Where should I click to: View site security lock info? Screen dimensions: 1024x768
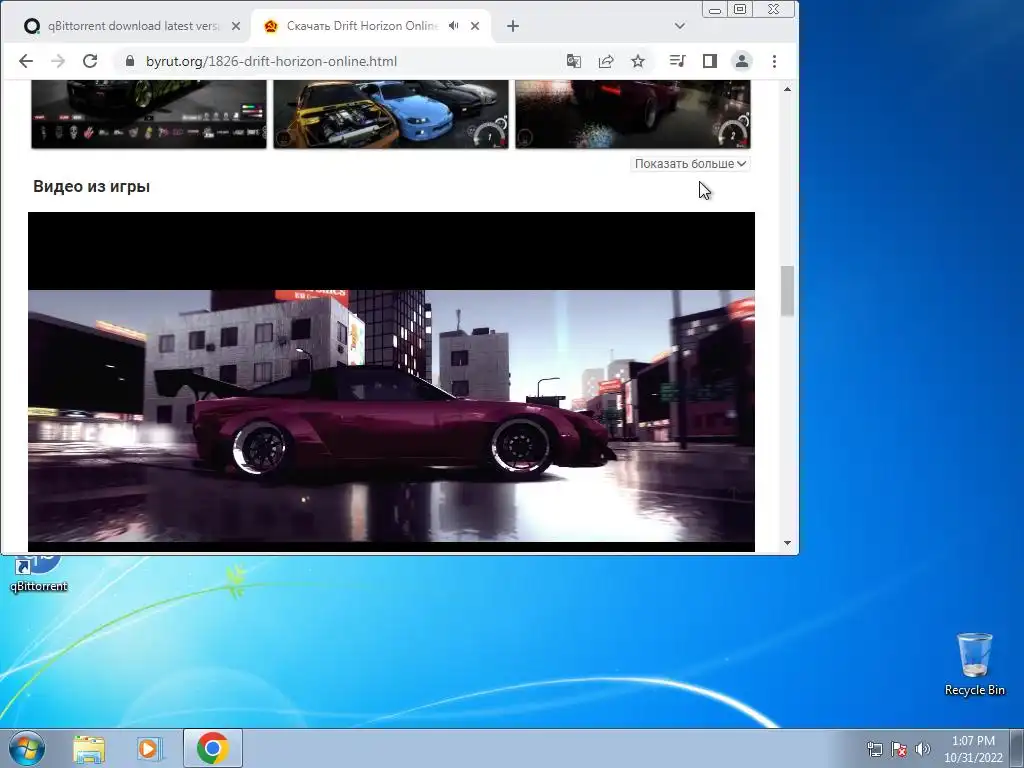point(129,61)
